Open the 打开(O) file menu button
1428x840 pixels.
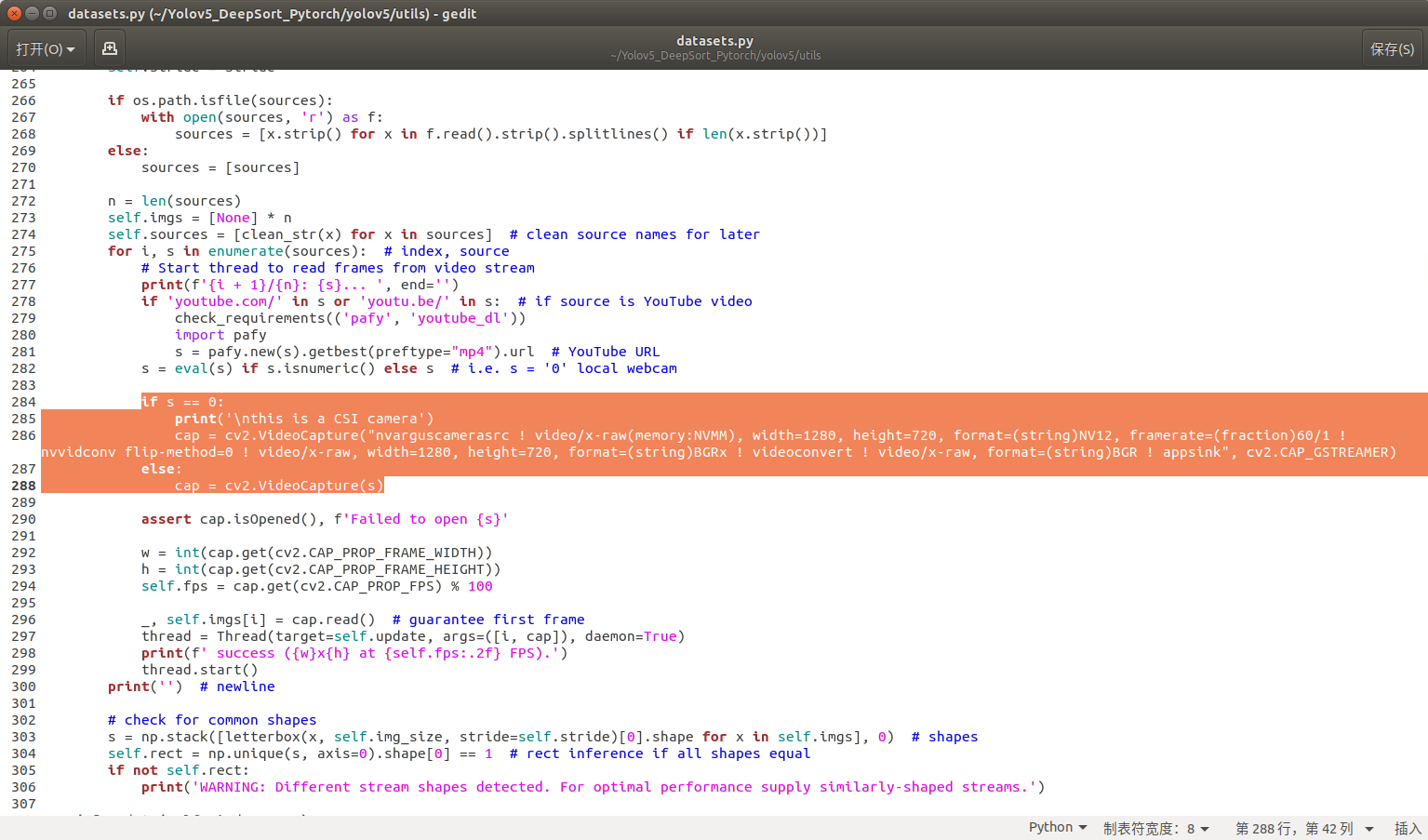[47, 48]
